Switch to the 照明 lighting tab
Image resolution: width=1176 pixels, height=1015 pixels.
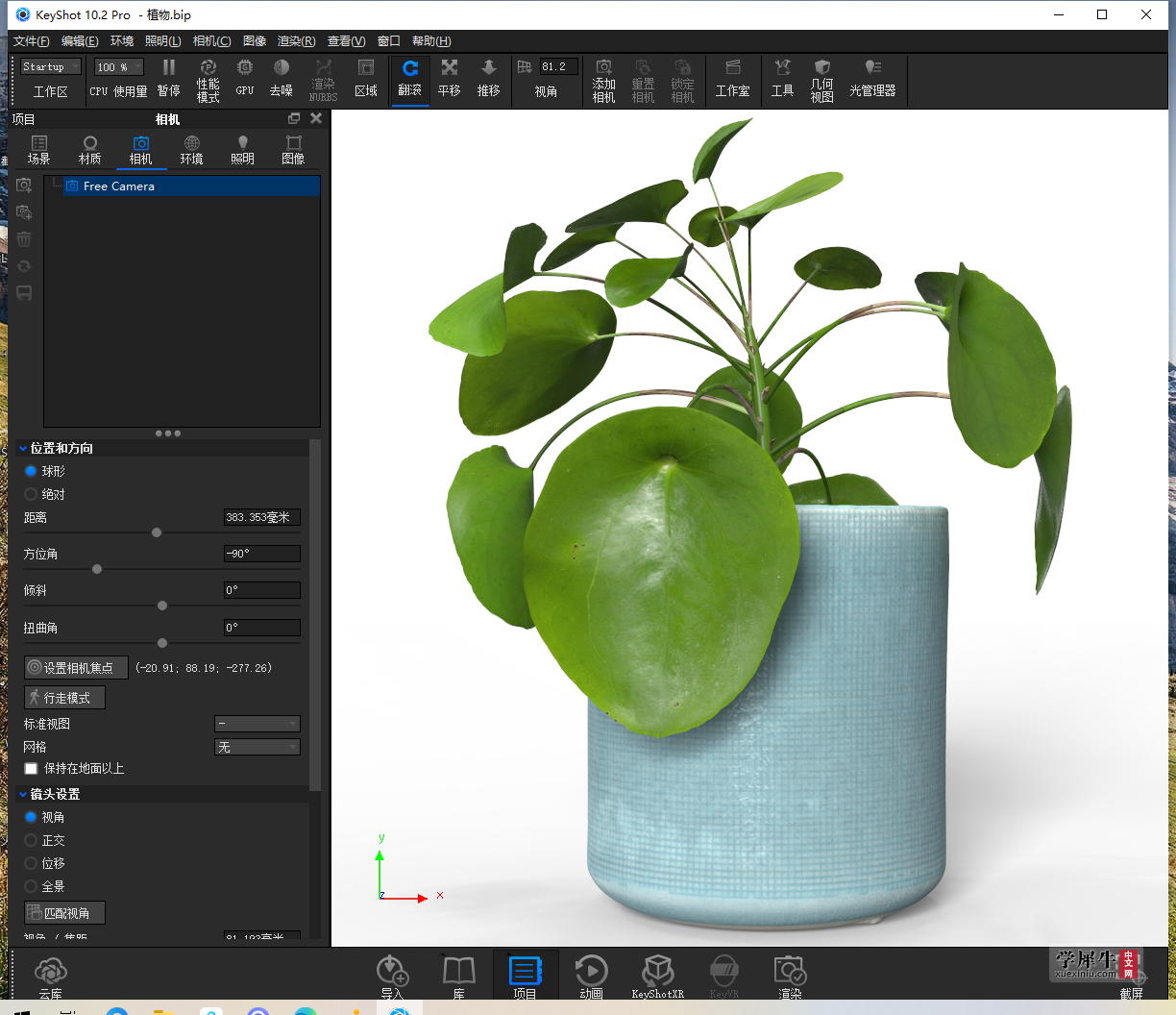click(242, 150)
